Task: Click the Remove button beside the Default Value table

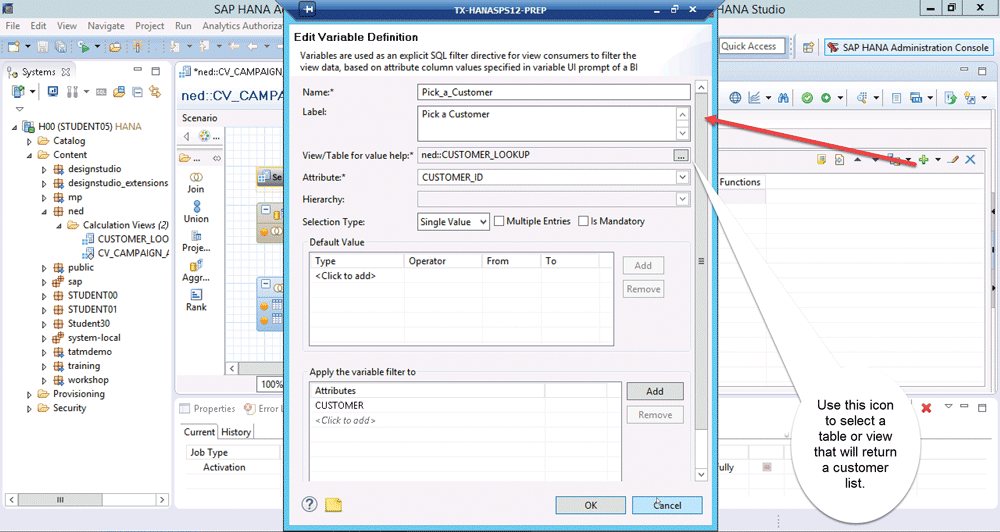Action: 643,289
